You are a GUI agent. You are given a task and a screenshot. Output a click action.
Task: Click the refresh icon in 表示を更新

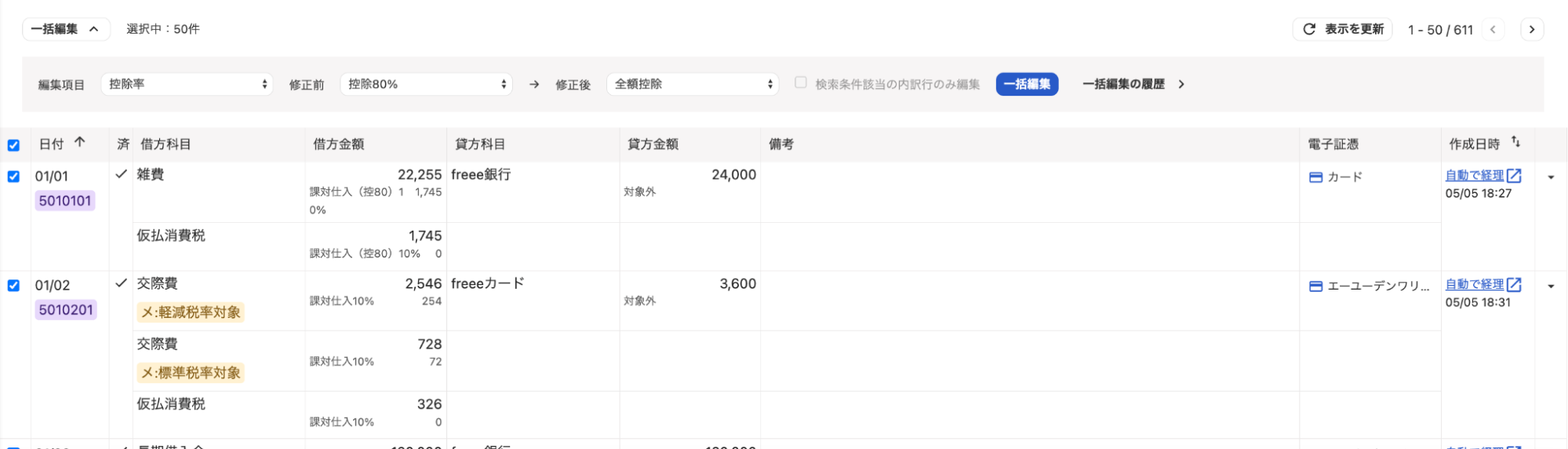[1309, 29]
